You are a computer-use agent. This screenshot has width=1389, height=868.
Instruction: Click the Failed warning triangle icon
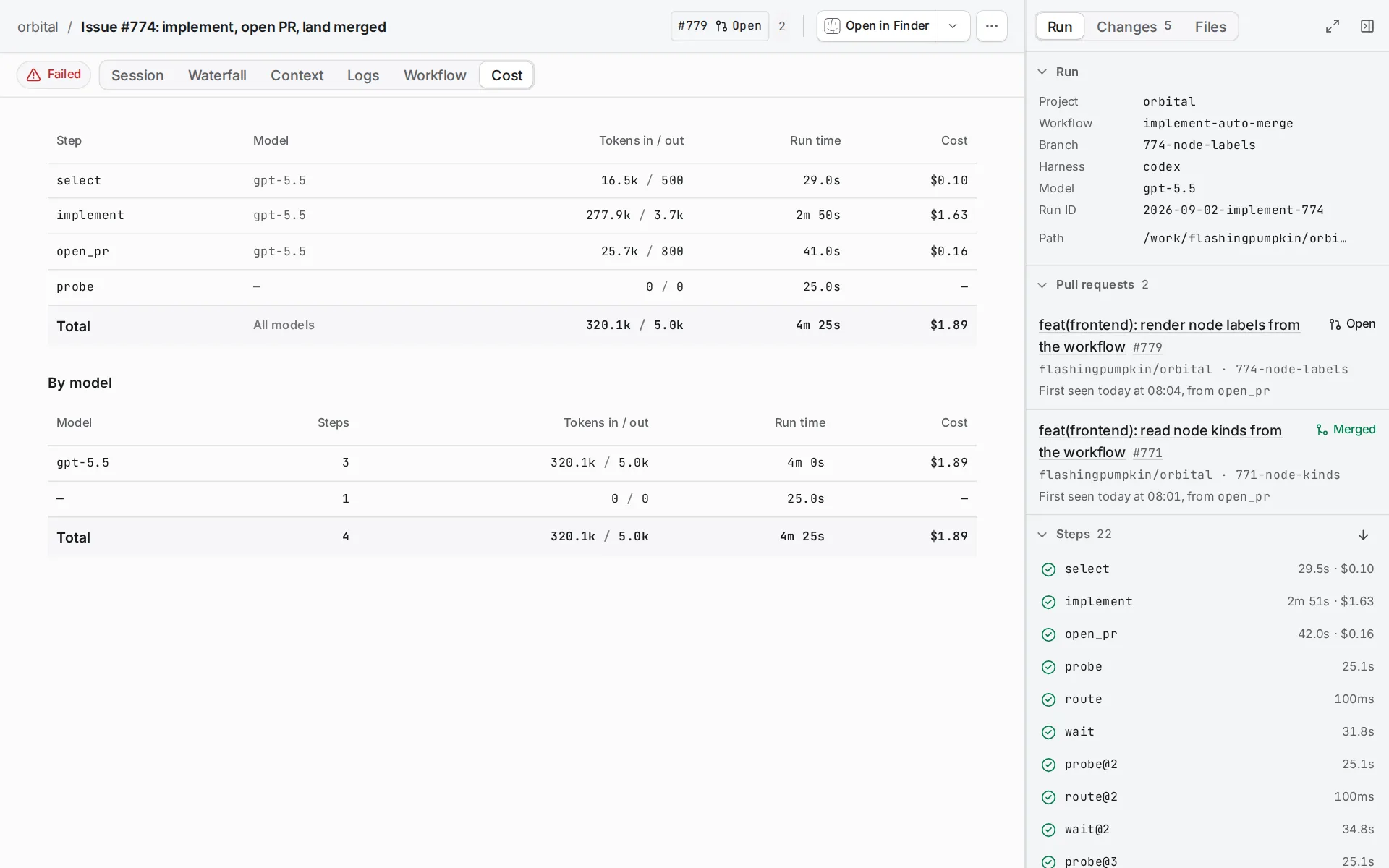click(33, 75)
